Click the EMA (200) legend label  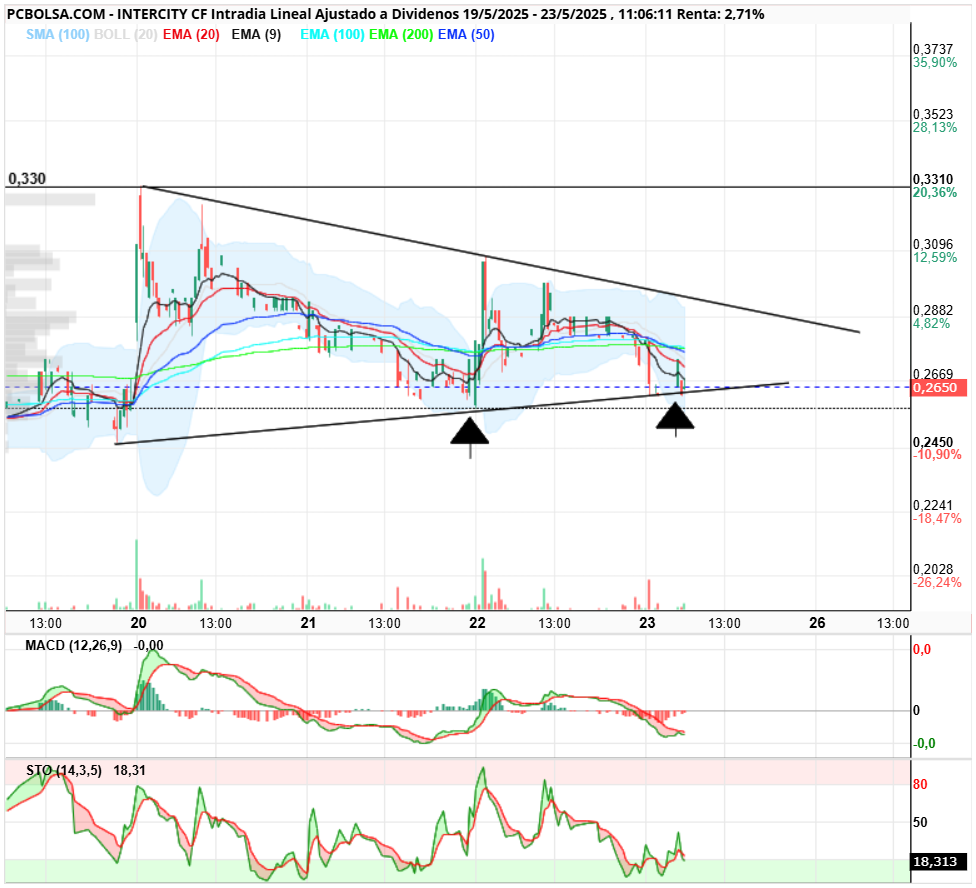coord(401,35)
